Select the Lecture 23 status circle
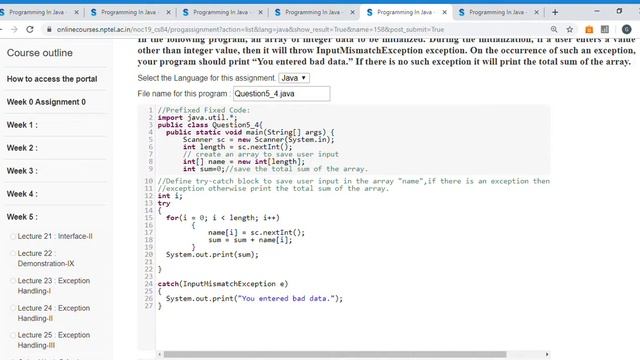Viewport: 640px width, 360px height. coord(13,281)
